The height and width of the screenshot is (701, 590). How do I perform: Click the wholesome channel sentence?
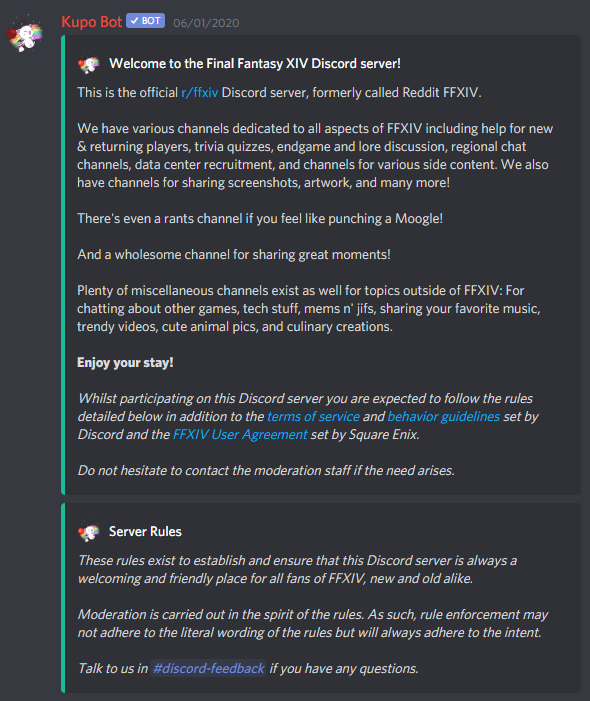pos(234,254)
